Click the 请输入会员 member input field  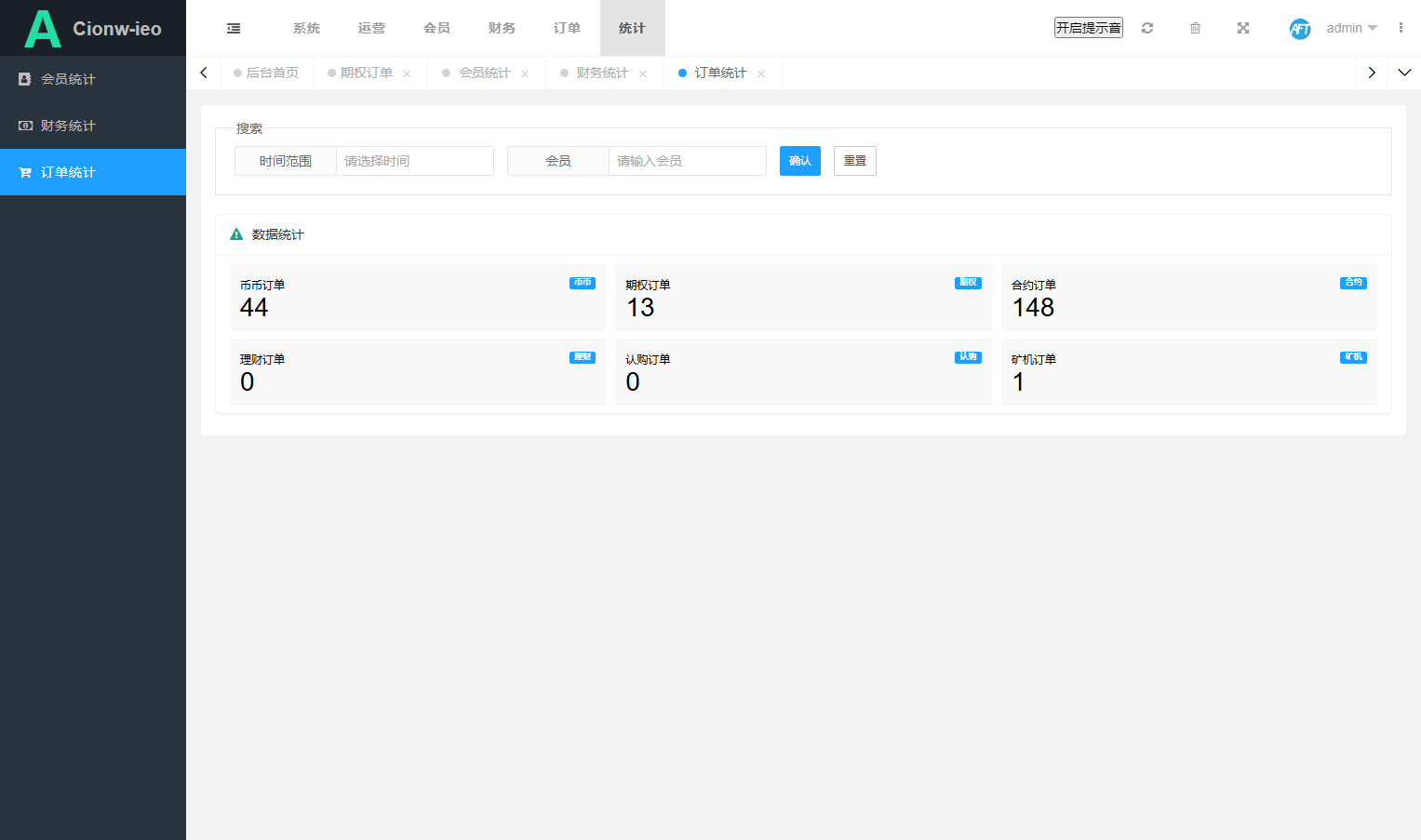tap(688, 161)
